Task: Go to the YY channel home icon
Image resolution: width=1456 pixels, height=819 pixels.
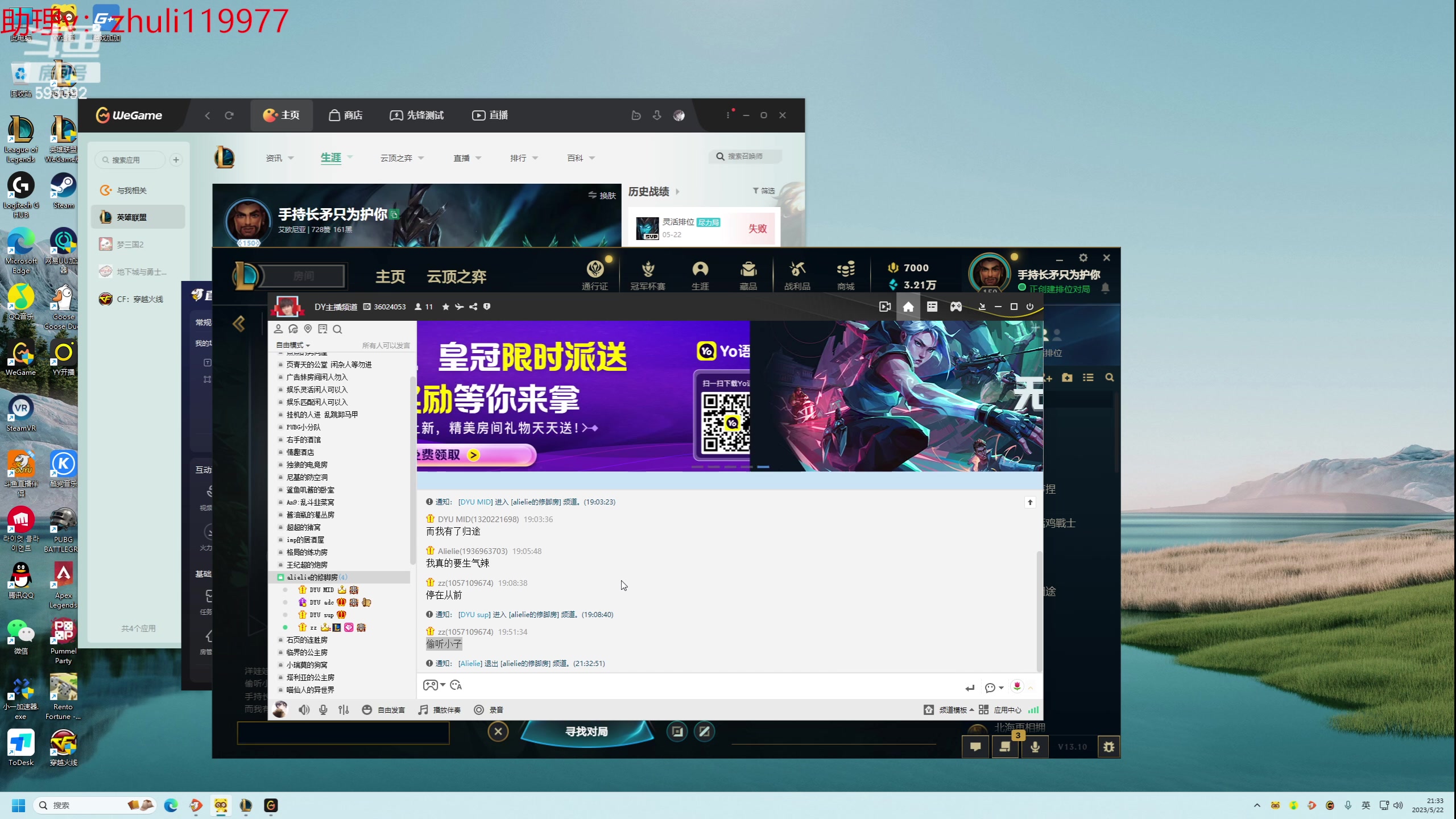Action: (x=908, y=307)
